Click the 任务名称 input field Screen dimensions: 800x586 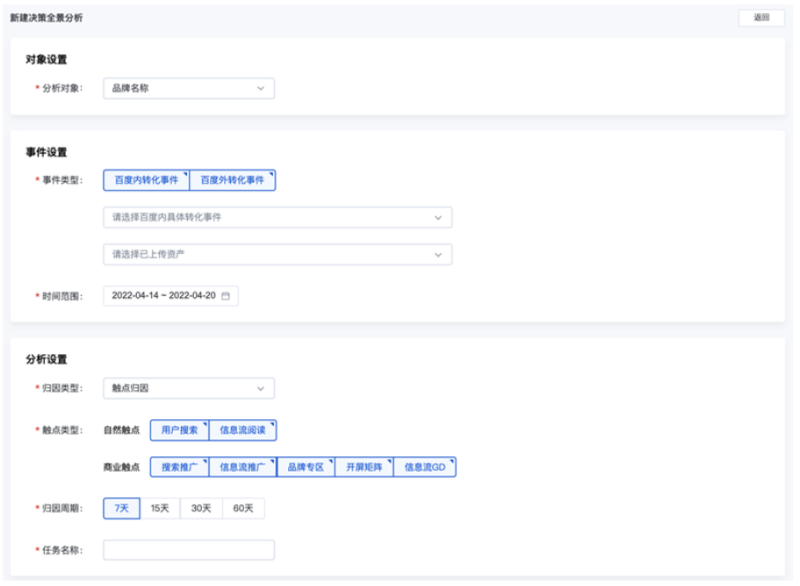click(188, 550)
